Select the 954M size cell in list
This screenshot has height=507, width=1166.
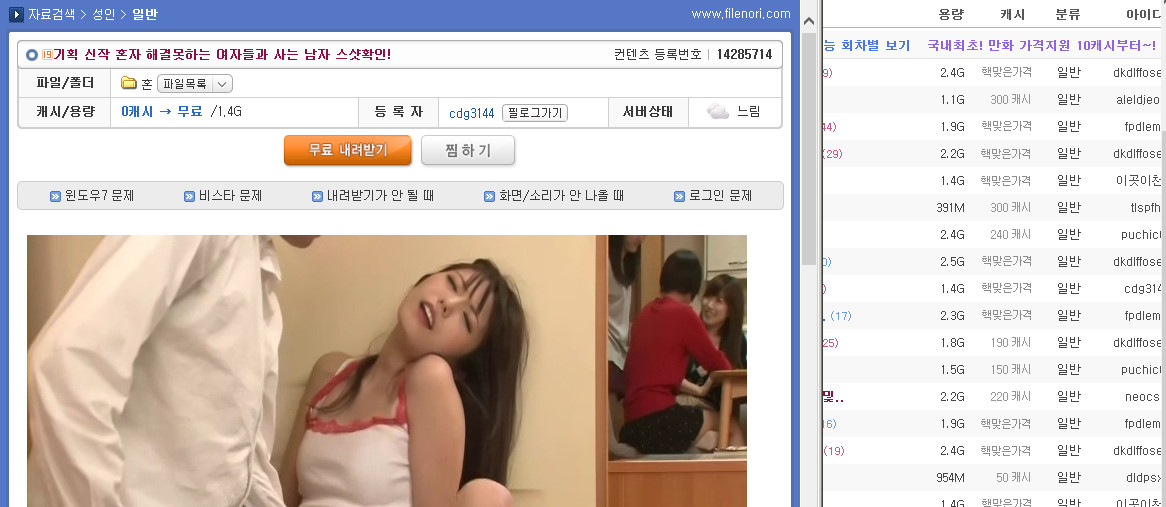tap(951, 477)
